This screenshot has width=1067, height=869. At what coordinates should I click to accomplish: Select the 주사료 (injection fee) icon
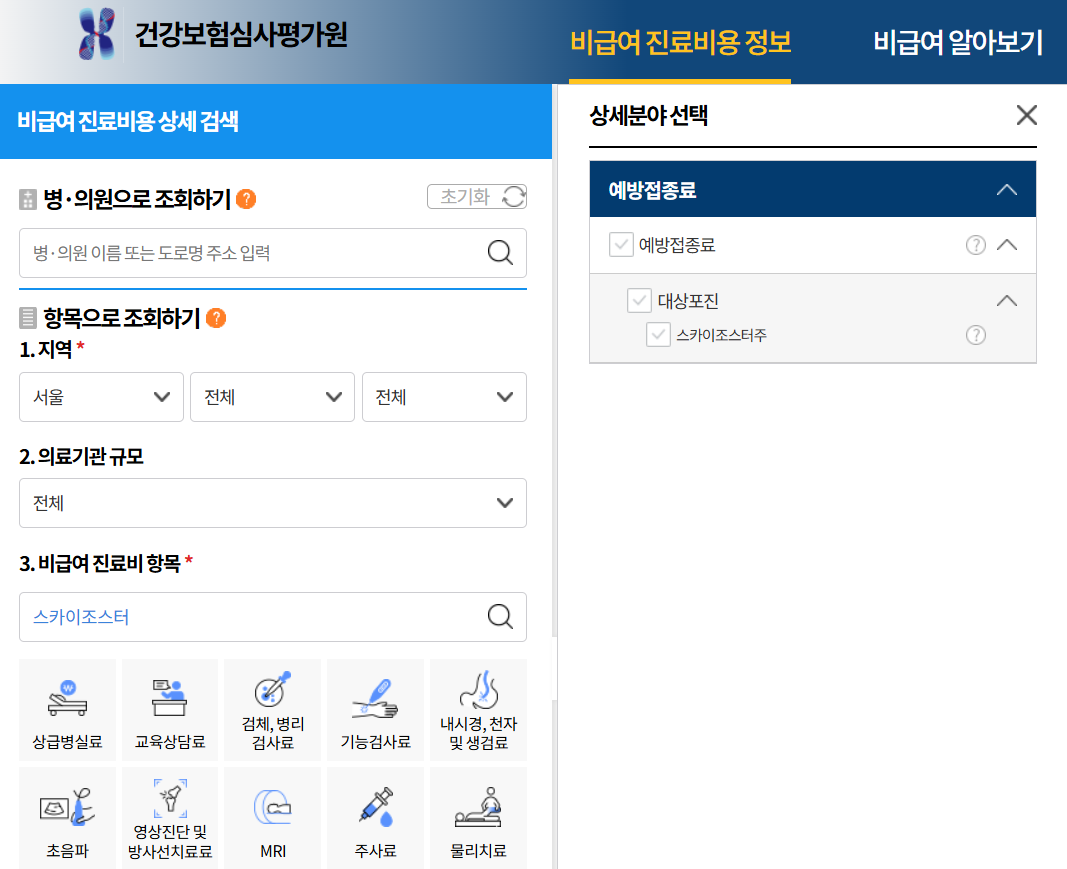click(375, 817)
